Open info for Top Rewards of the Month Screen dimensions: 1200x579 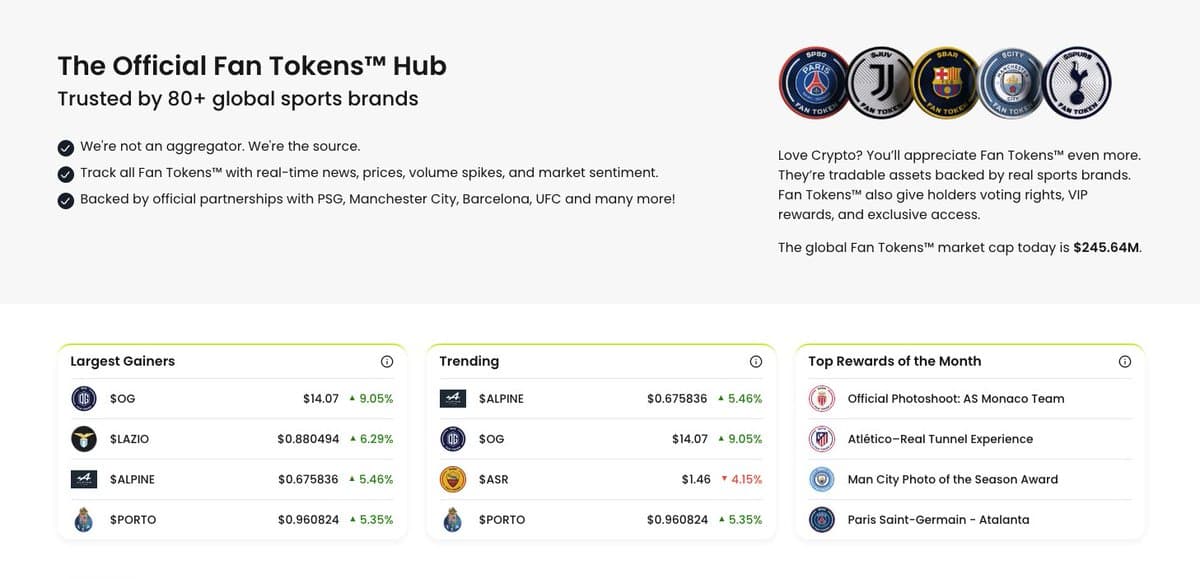pyautogui.click(x=1124, y=361)
